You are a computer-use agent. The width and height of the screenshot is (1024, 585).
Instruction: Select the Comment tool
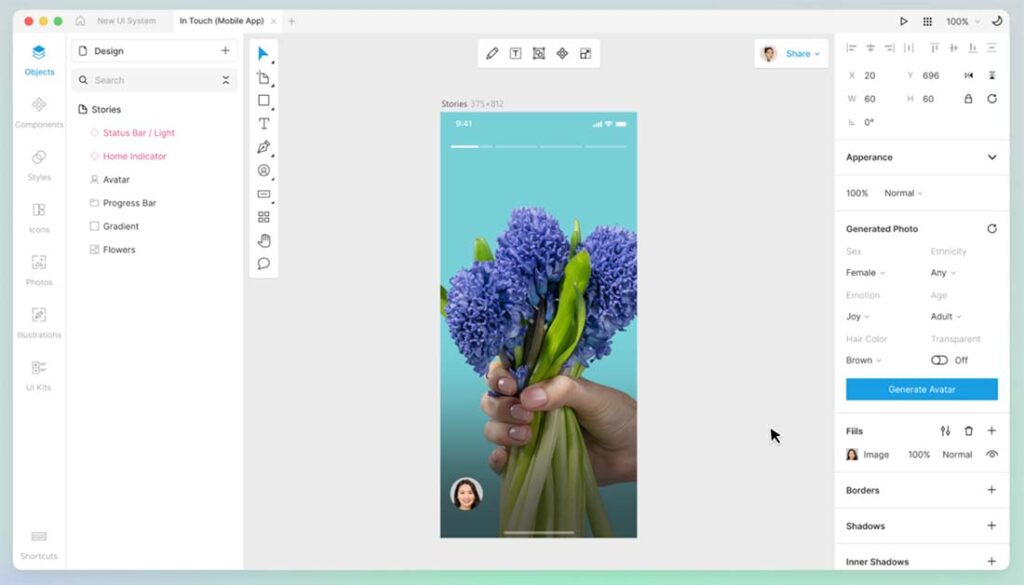[x=264, y=264]
